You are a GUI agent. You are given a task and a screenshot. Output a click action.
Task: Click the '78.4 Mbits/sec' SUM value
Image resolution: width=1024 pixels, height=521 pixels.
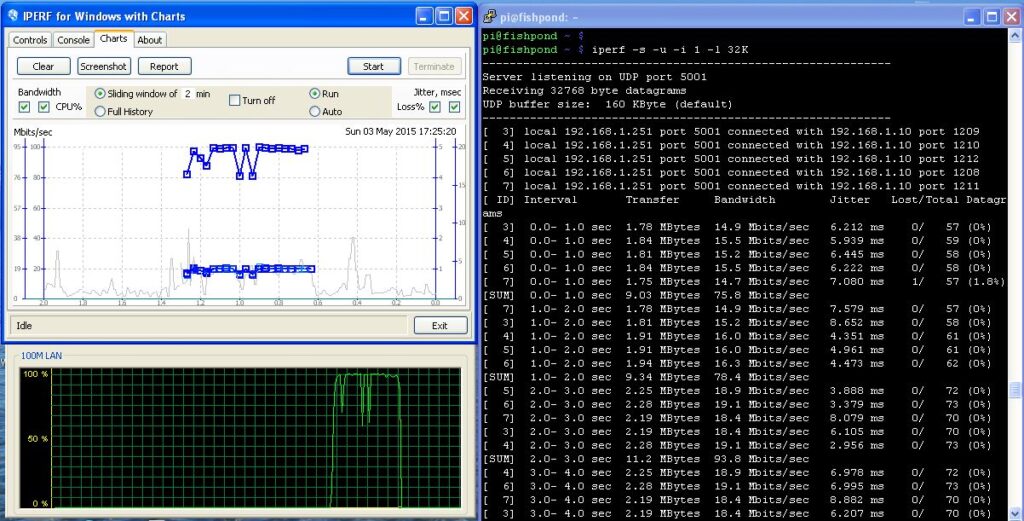click(761, 377)
